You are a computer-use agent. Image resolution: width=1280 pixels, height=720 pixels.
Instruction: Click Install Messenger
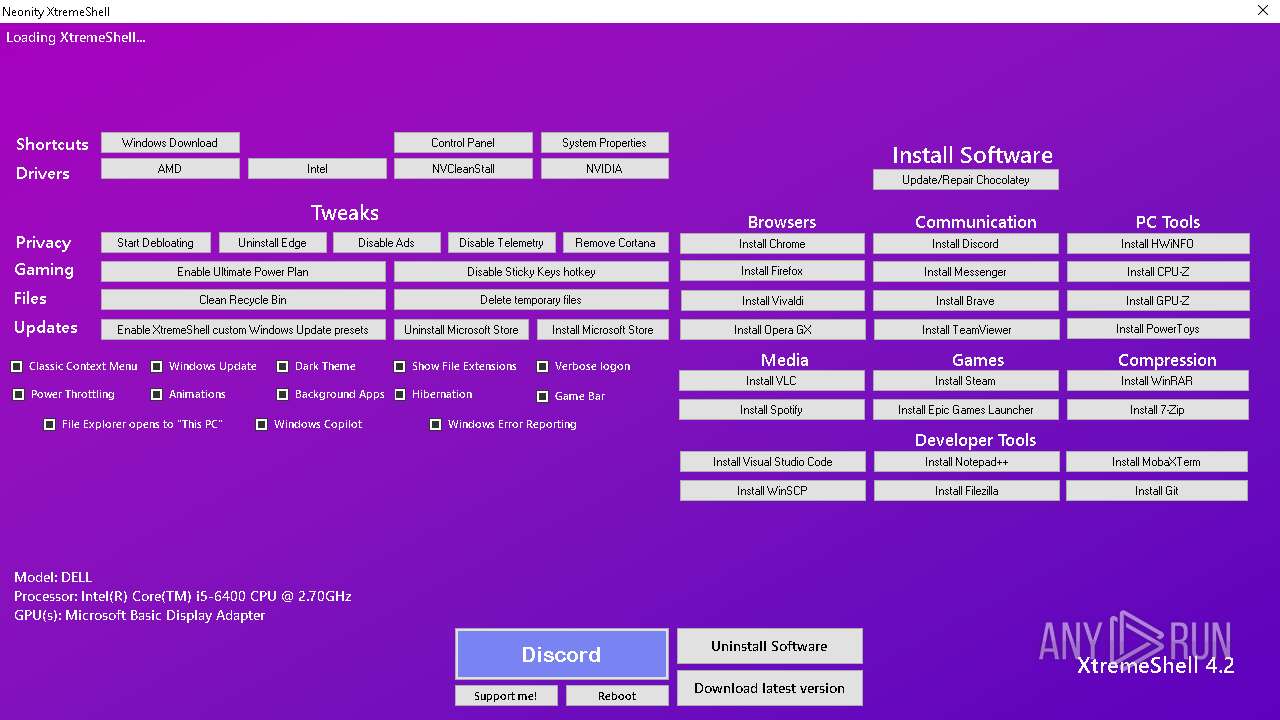[x=966, y=272]
